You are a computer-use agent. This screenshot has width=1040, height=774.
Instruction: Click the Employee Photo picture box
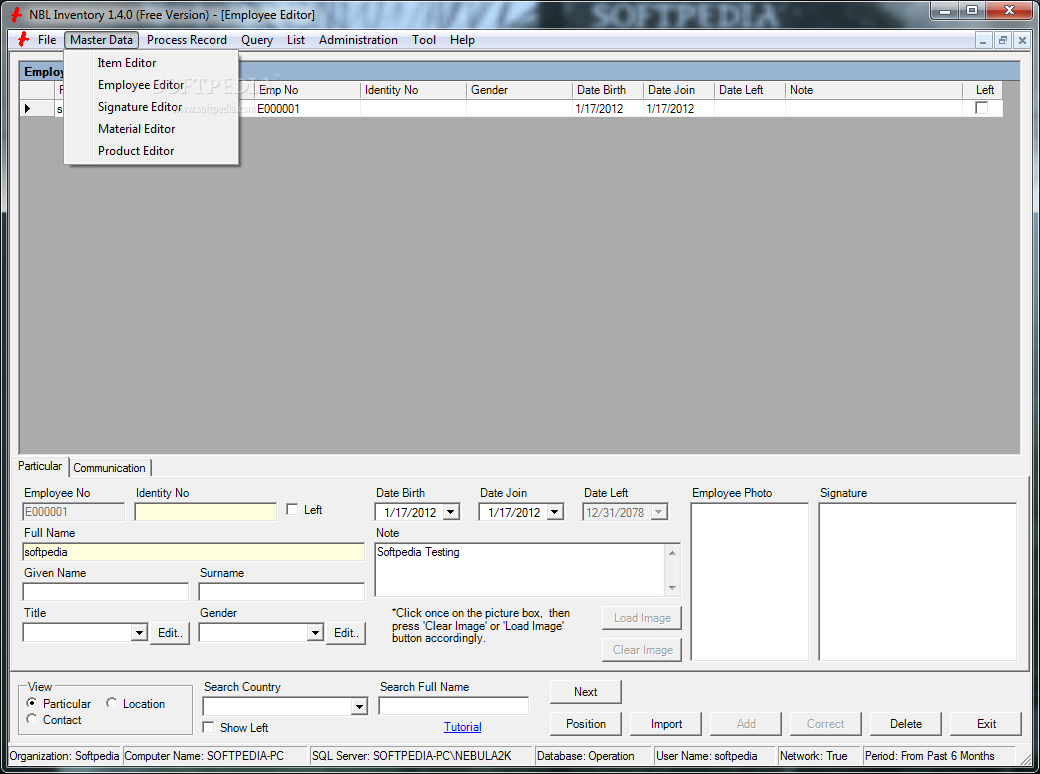[749, 582]
